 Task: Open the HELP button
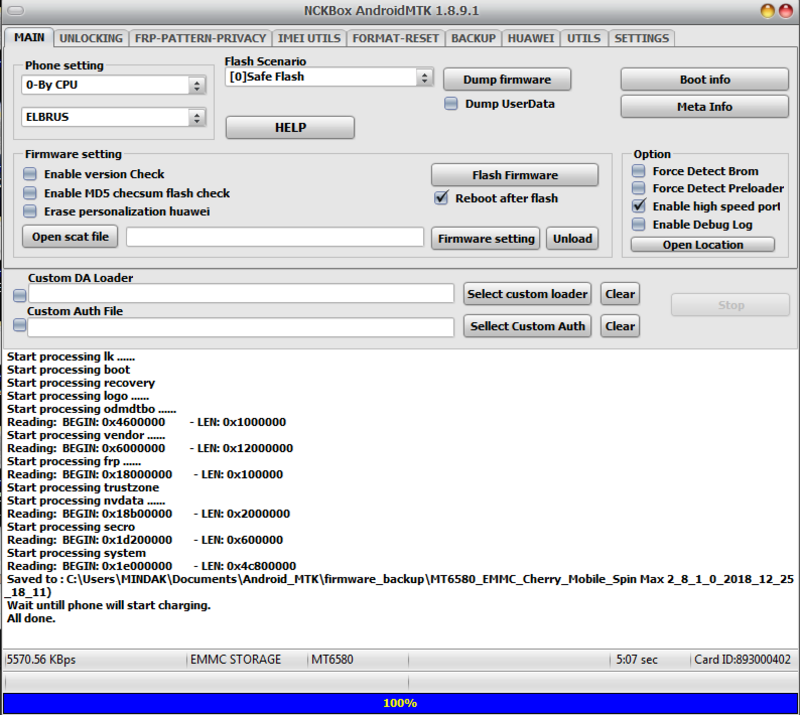click(x=290, y=128)
